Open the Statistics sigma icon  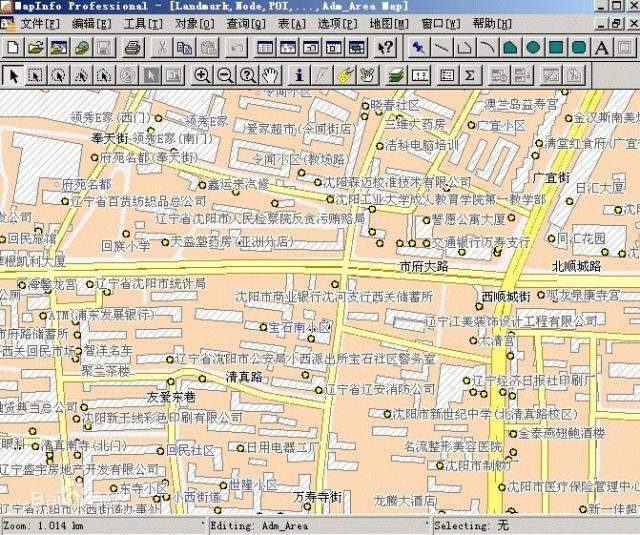coord(469,75)
